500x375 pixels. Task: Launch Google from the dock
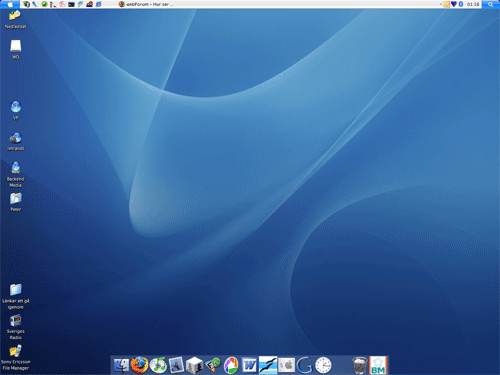click(x=304, y=365)
